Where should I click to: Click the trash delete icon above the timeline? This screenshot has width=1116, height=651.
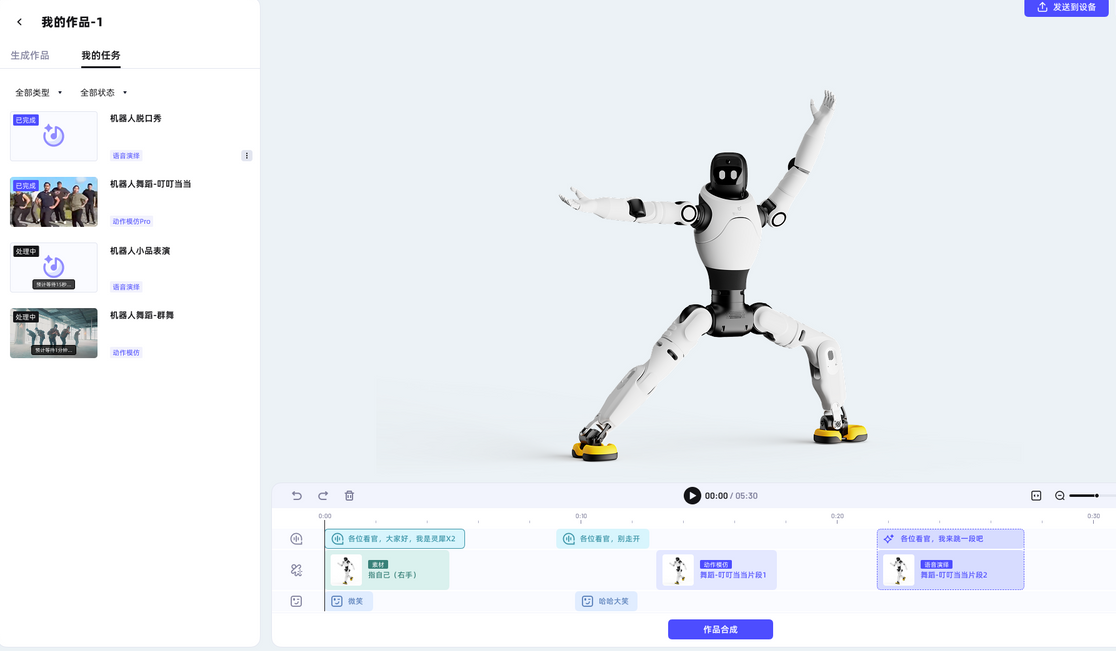coord(349,495)
